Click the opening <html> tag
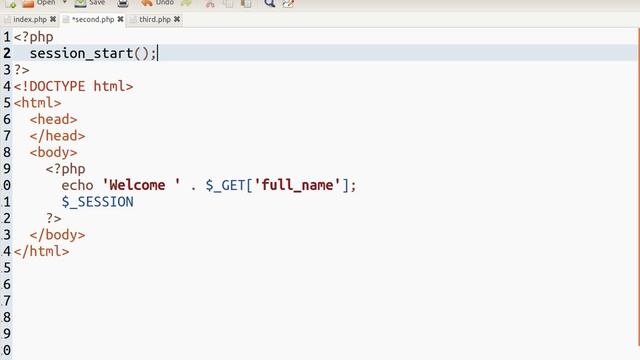The width and height of the screenshot is (640, 360). pos(38,102)
